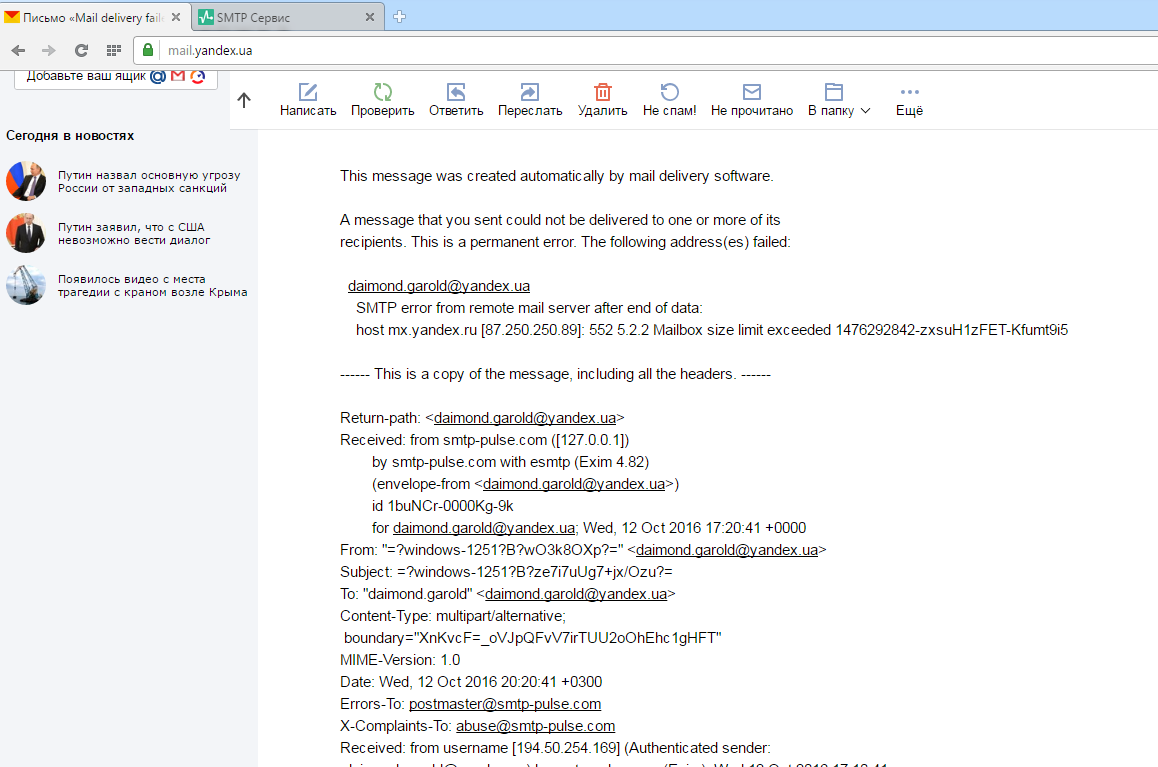Reload the page with refresh icon

coord(81,50)
